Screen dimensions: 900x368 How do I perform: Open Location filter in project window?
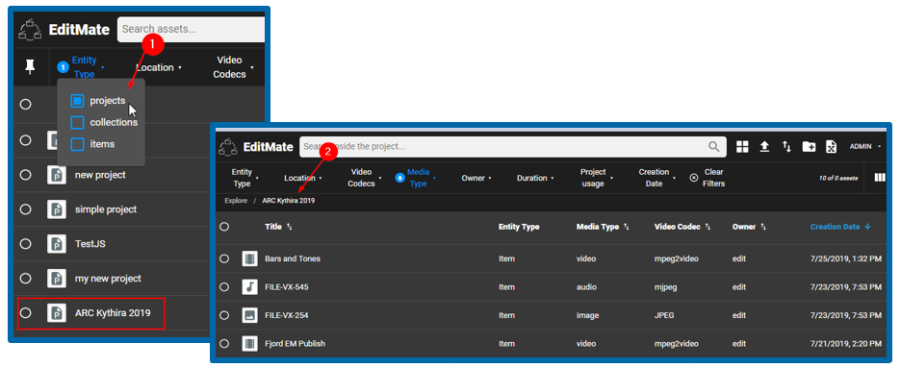pyautogui.click(x=302, y=178)
